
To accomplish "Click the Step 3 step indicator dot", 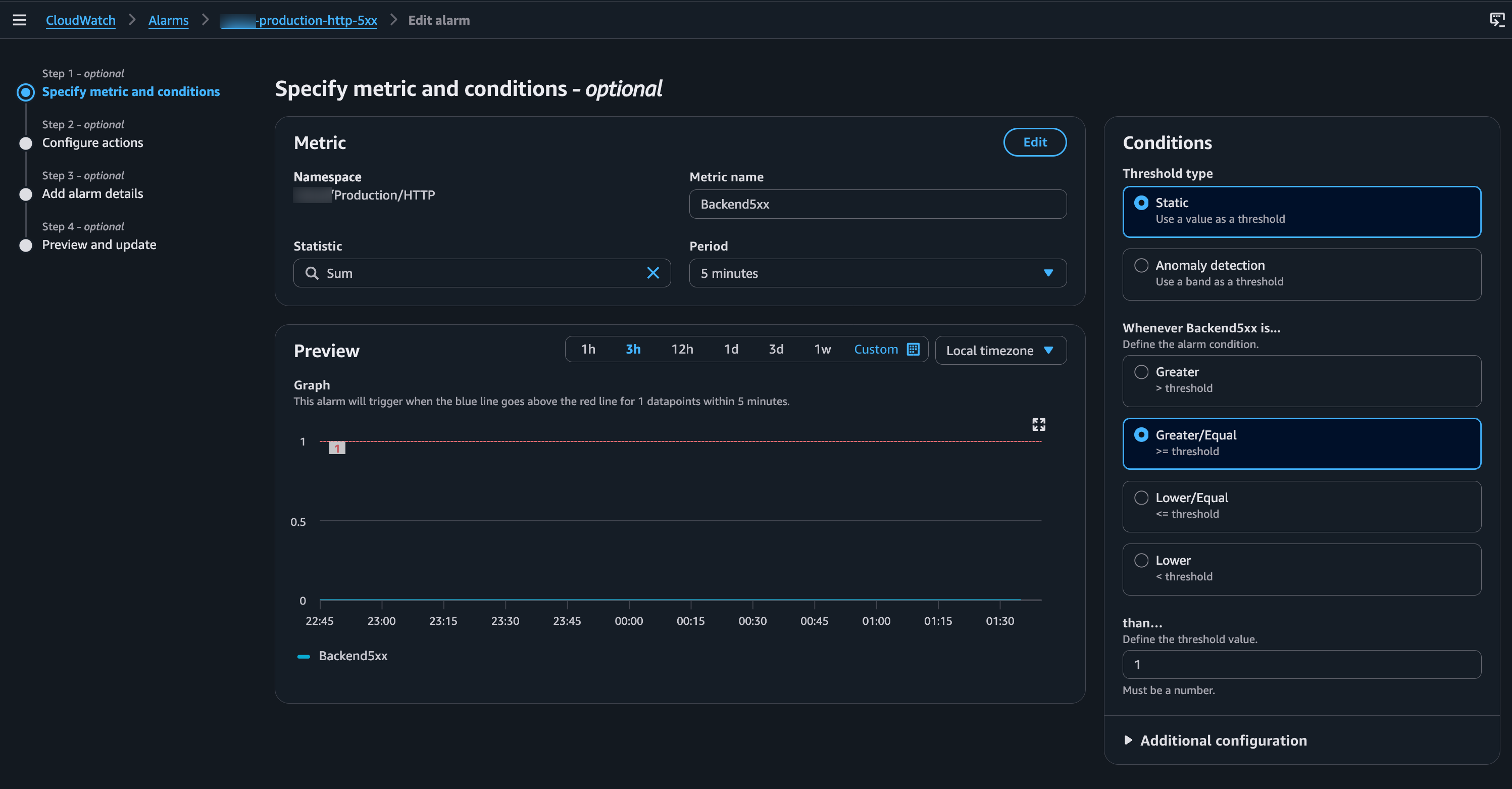I will [26, 194].
